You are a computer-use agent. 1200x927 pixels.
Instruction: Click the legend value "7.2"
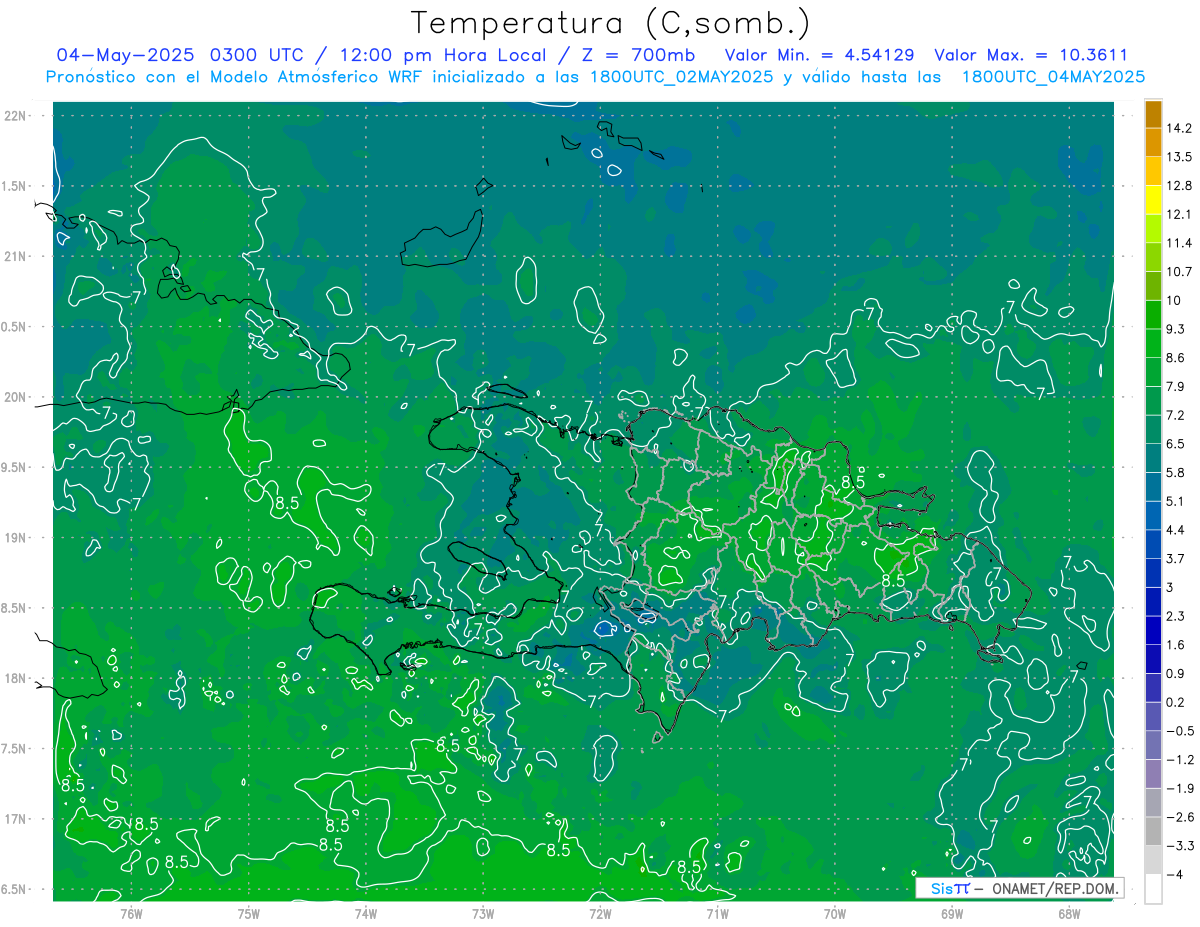(1175, 415)
